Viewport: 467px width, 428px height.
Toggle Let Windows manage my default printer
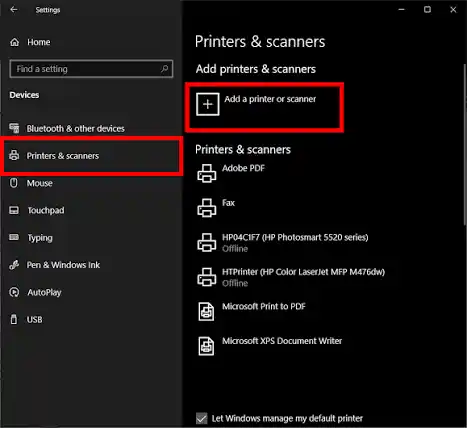pos(202,418)
